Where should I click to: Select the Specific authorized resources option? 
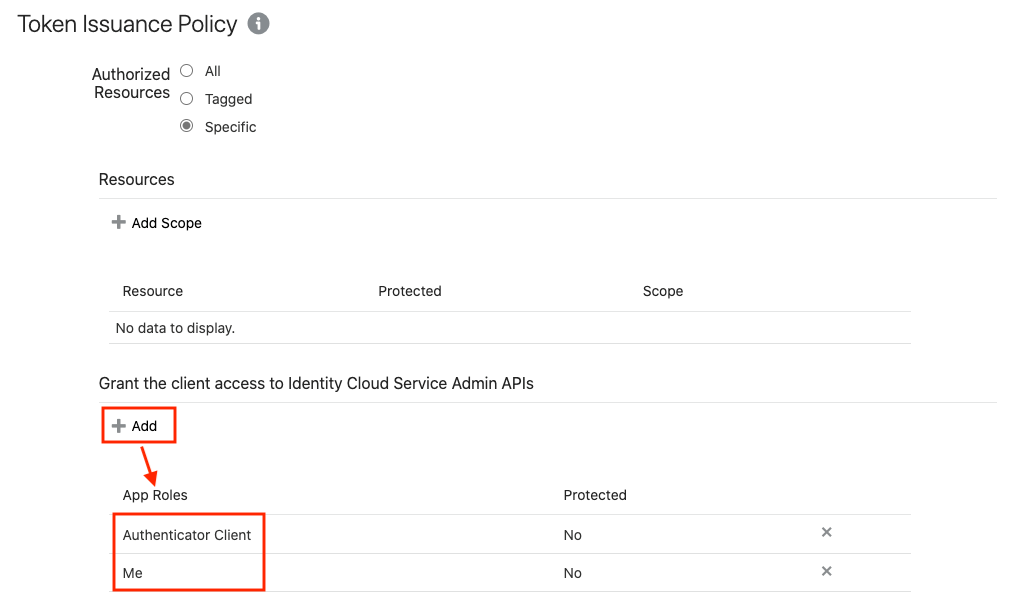(187, 126)
